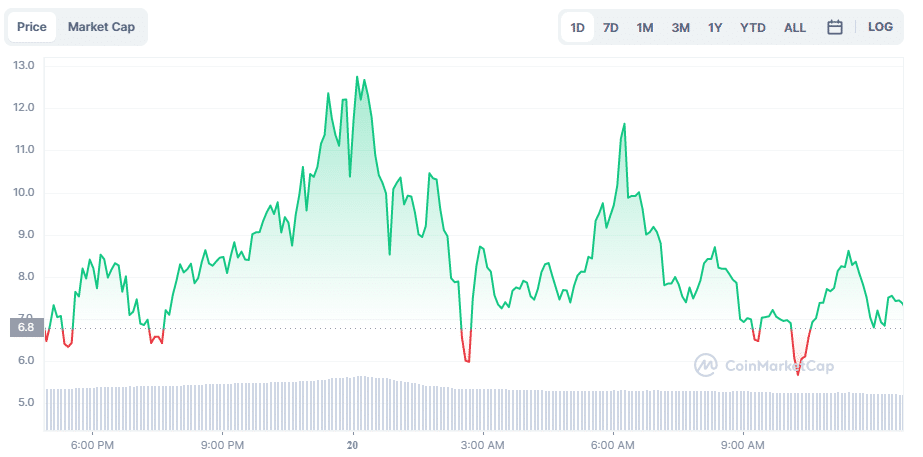
Task: Click the 3:00 AM time axis label
Action: pyautogui.click(x=483, y=444)
